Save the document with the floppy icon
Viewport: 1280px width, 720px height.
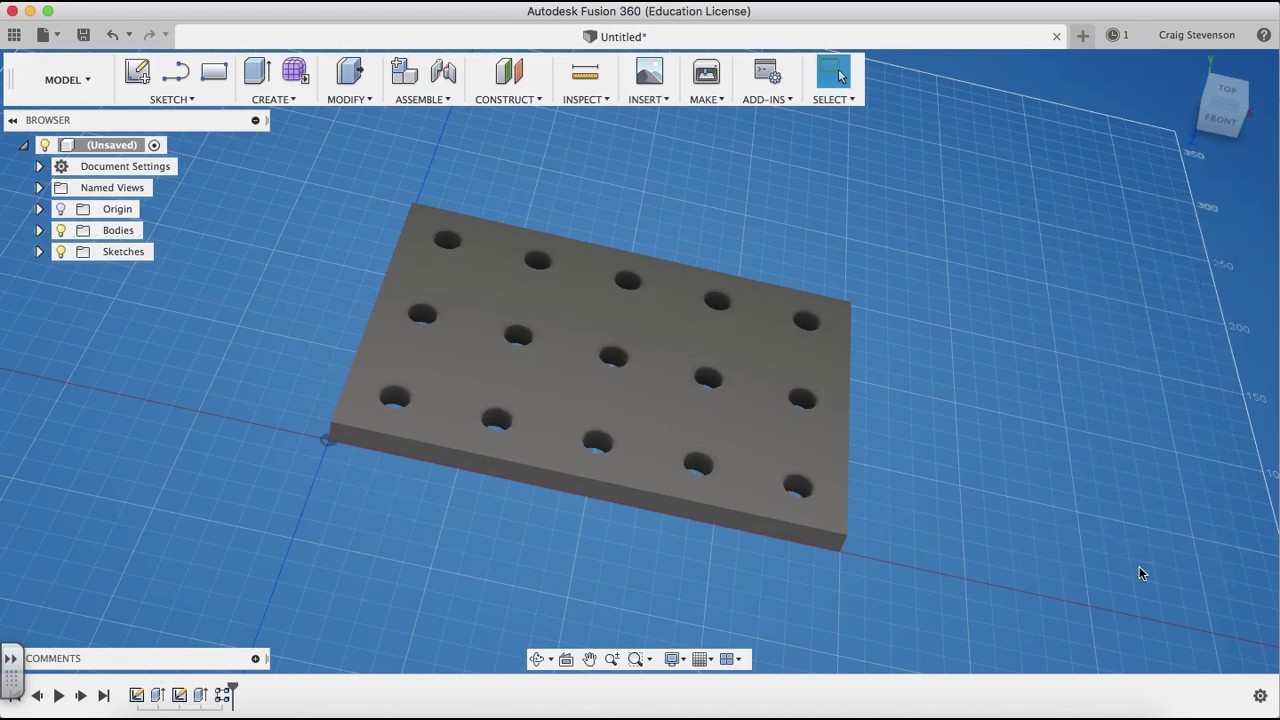pyautogui.click(x=84, y=35)
